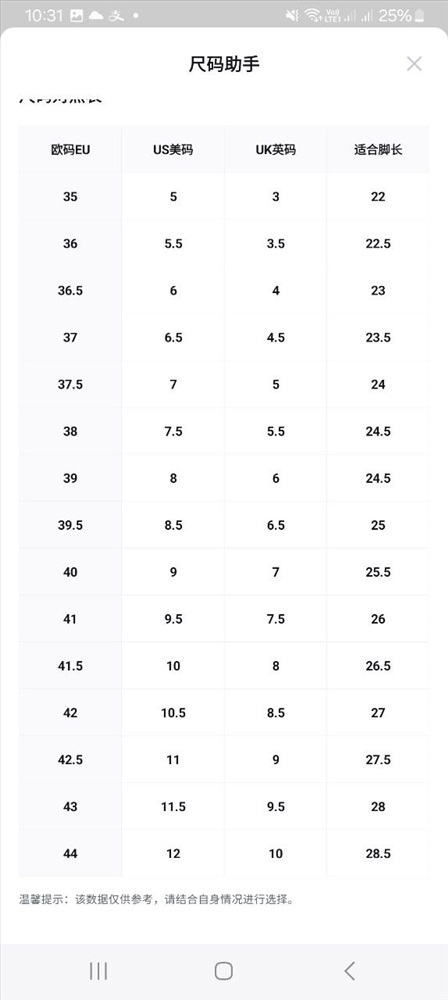
Task: Select the US美码 column header
Action: tap(173, 150)
